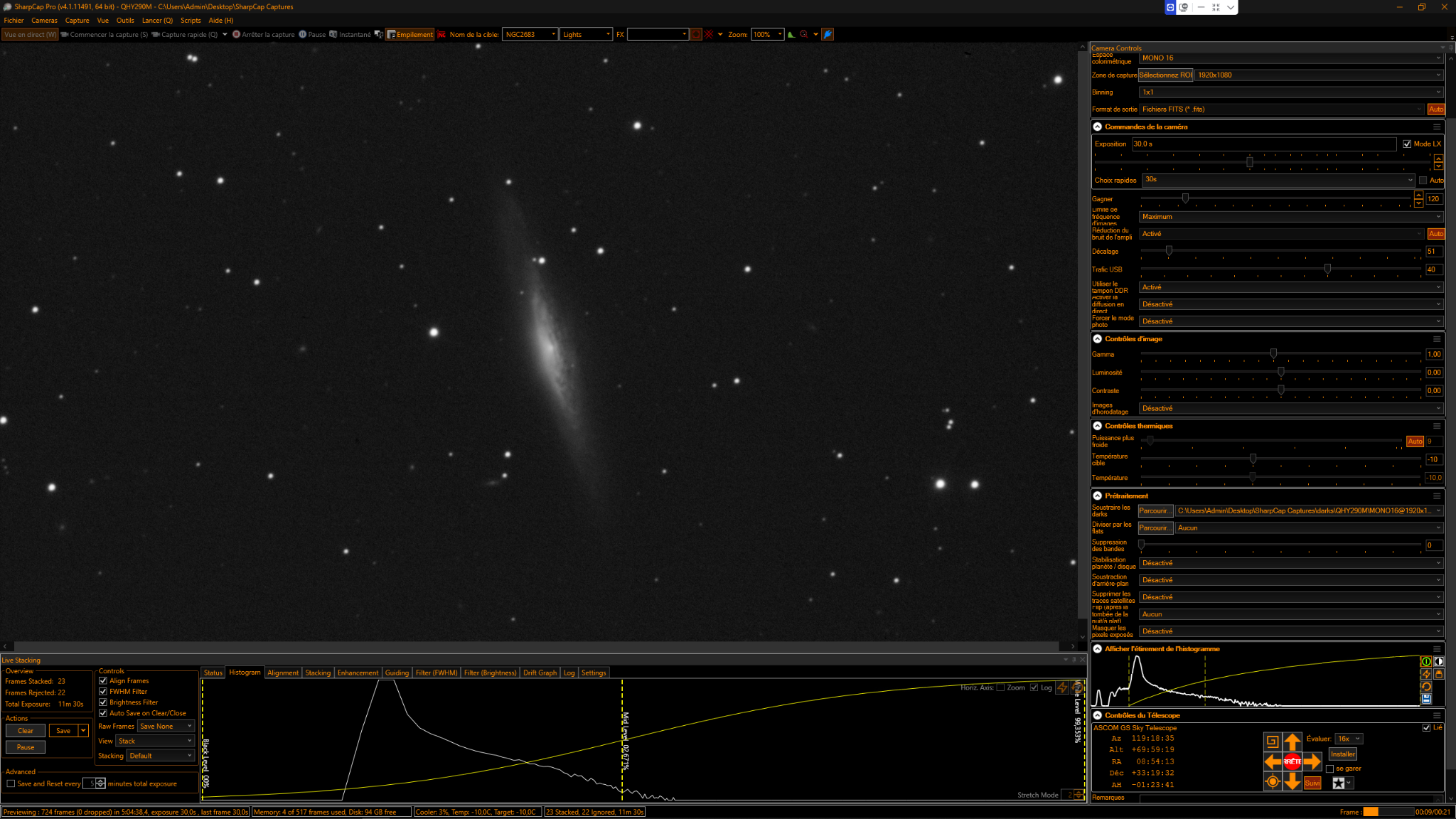
Task: Click the lightning bolt icon in Live Stacking histogram
Action: tap(1062, 687)
